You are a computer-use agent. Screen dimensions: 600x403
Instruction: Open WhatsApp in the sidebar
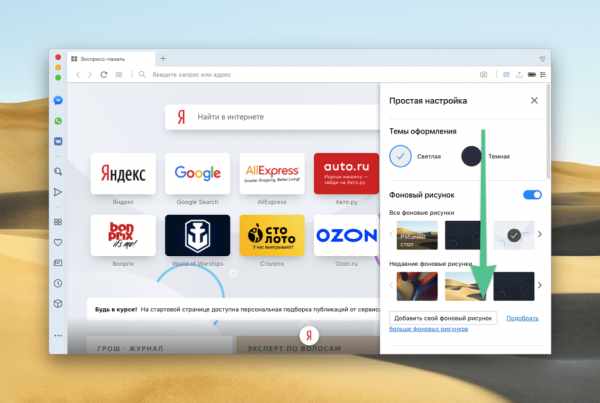(58, 121)
